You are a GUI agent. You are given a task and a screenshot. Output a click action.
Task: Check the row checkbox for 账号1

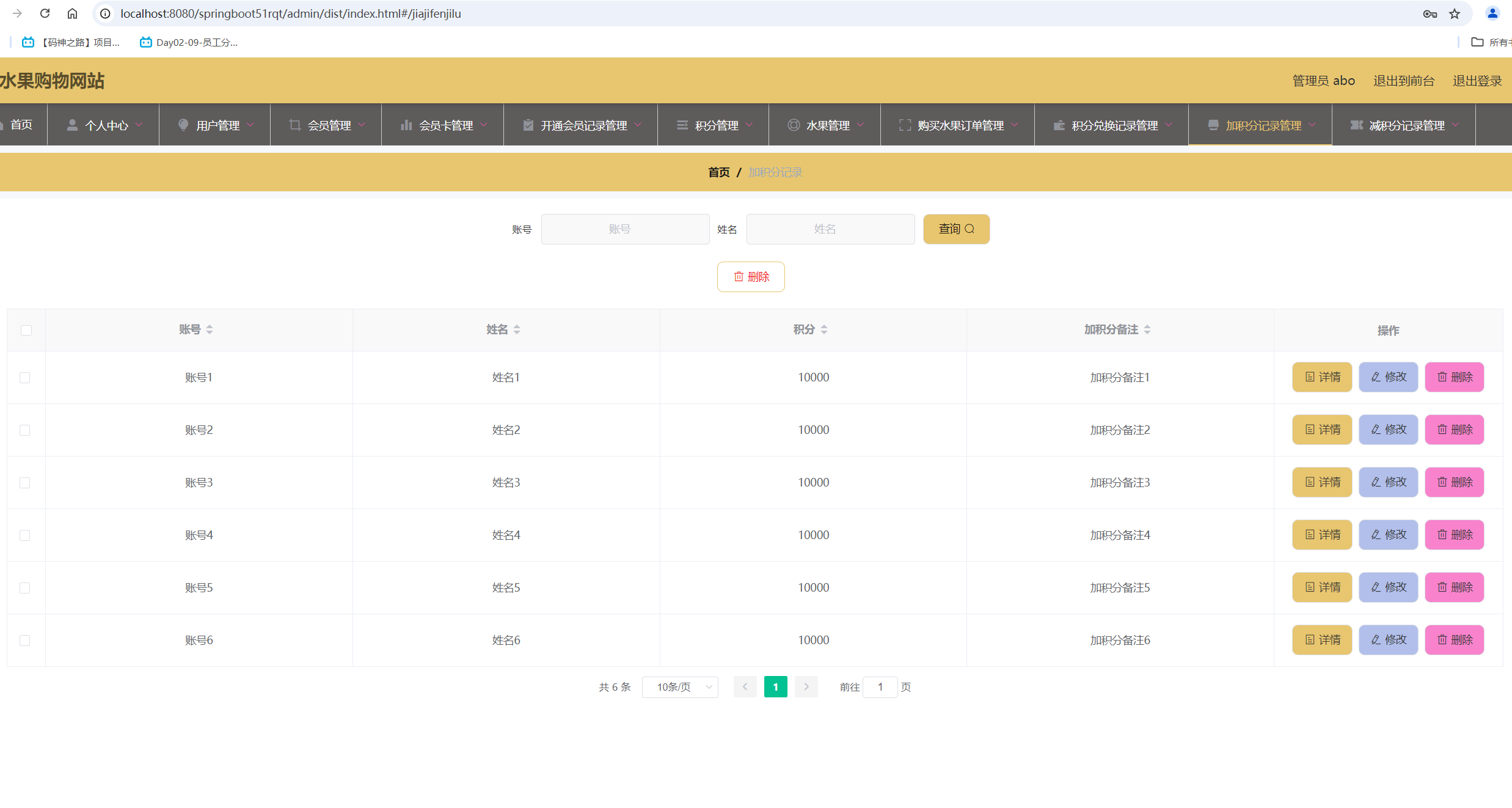point(24,378)
